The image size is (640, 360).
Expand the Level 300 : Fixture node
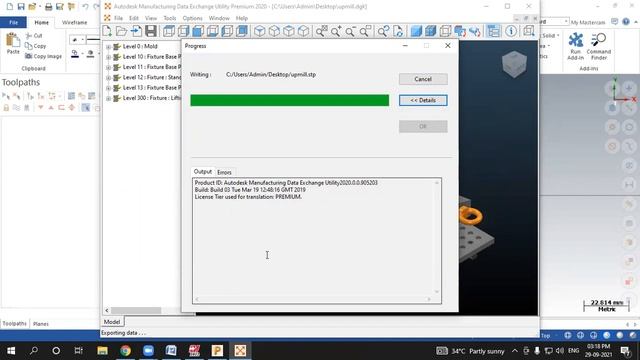pos(108,98)
